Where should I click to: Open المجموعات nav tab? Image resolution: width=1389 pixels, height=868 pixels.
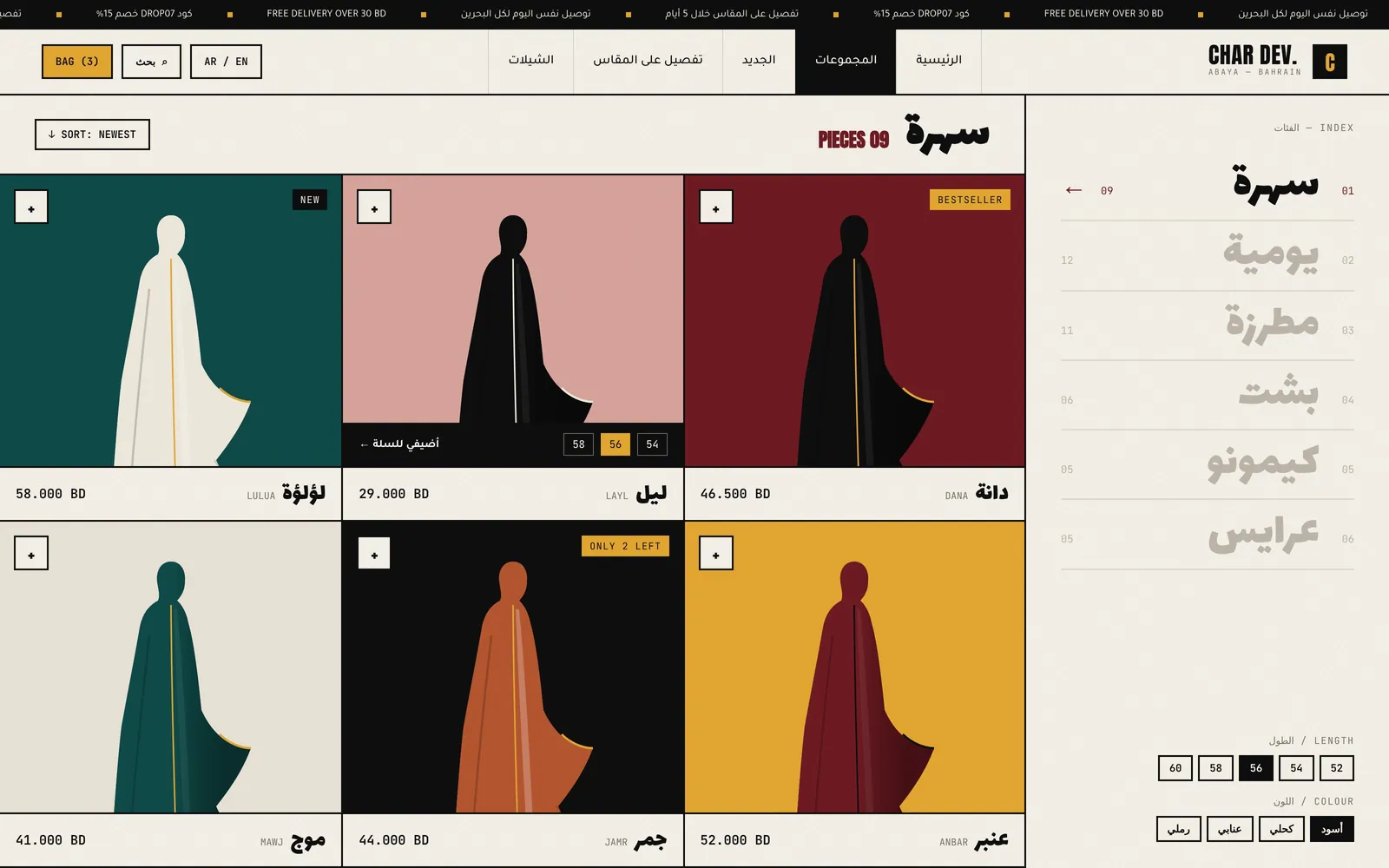click(x=846, y=61)
